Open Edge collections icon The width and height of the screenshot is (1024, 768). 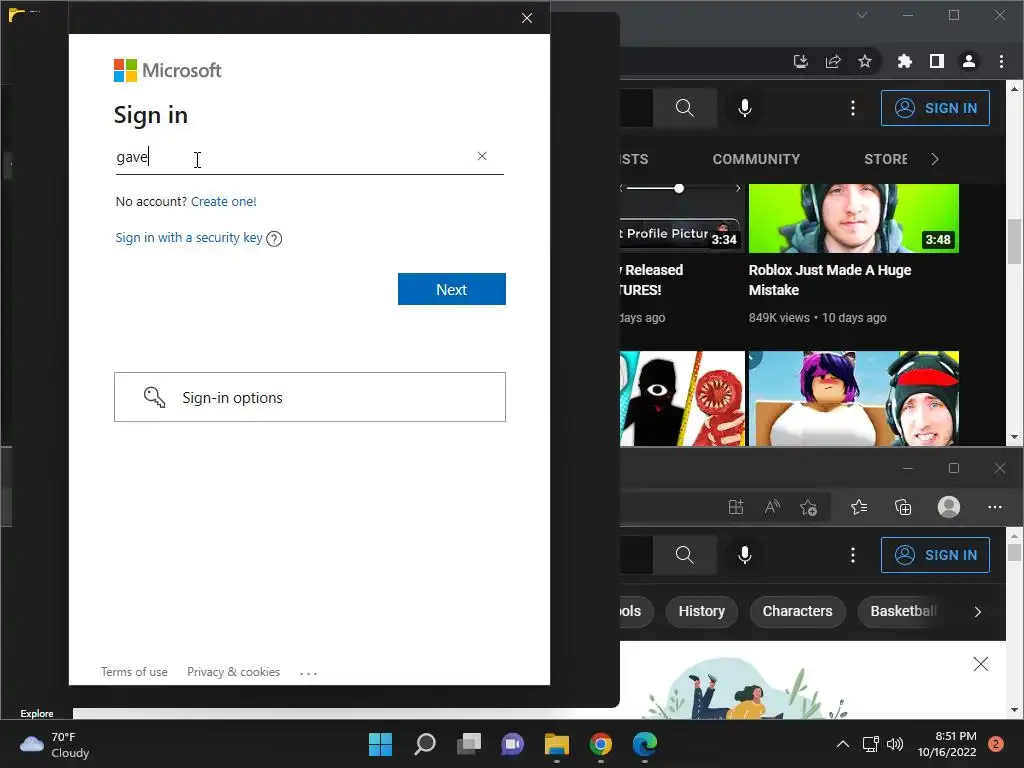tap(903, 507)
